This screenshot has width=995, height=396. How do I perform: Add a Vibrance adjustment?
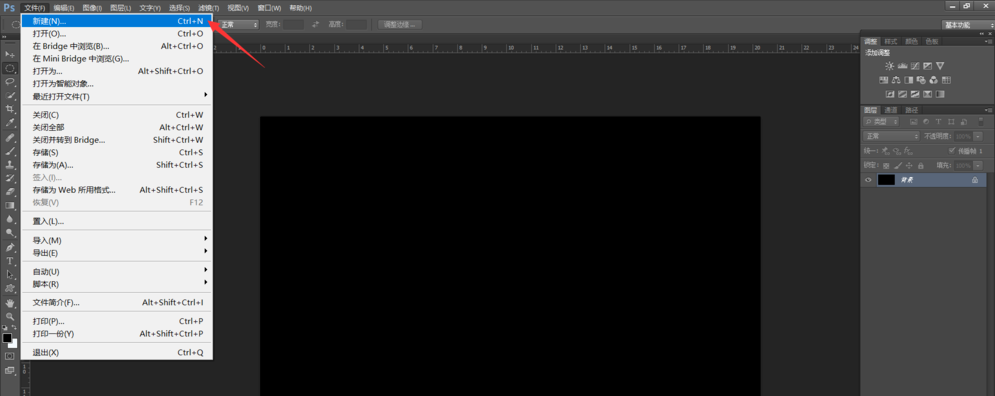[x=940, y=66]
